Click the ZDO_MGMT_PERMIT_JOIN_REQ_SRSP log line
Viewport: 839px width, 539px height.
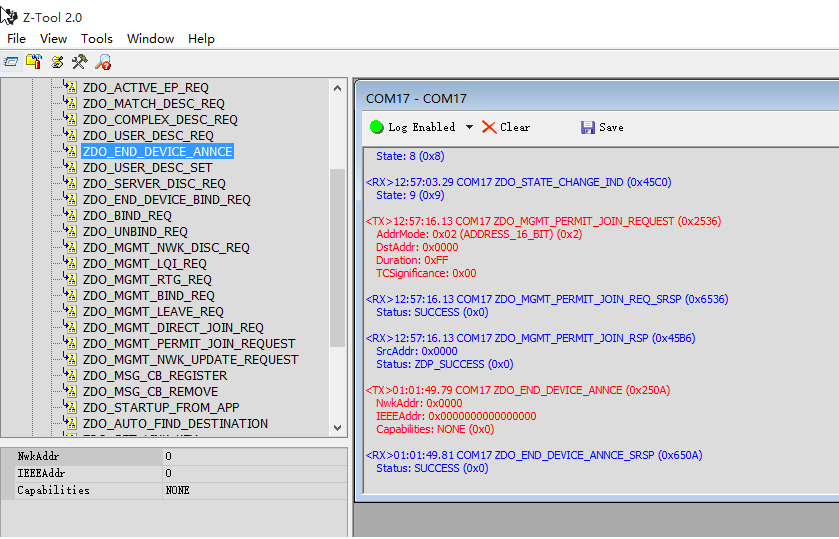(547, 299)
